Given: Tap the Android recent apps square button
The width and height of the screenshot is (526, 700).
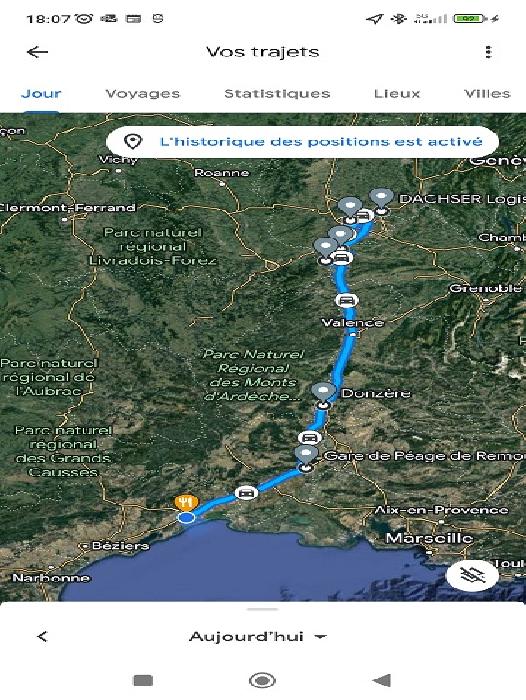Looking at the screenshot, I should pos(143,681).
